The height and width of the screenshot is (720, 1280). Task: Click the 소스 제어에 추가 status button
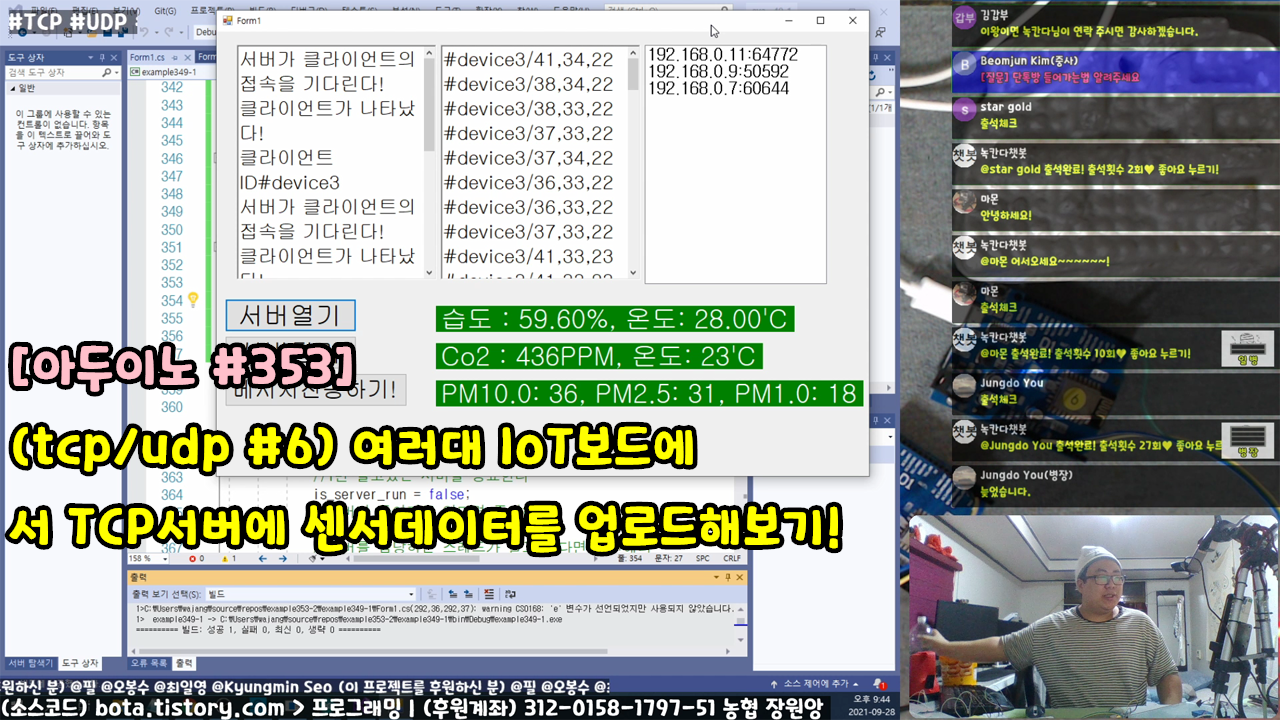pos(816,684)
